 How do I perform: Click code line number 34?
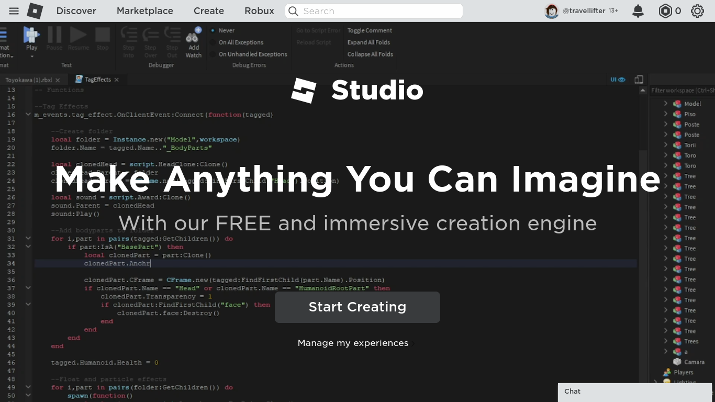click(x=11, y=263)
